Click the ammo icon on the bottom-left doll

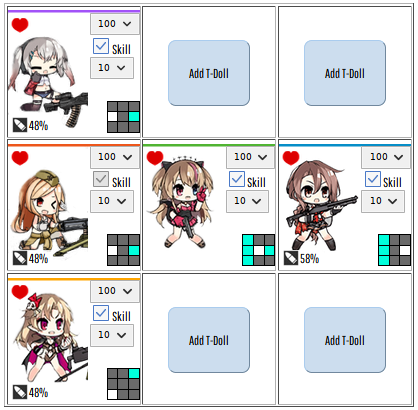tap(20, 392)
